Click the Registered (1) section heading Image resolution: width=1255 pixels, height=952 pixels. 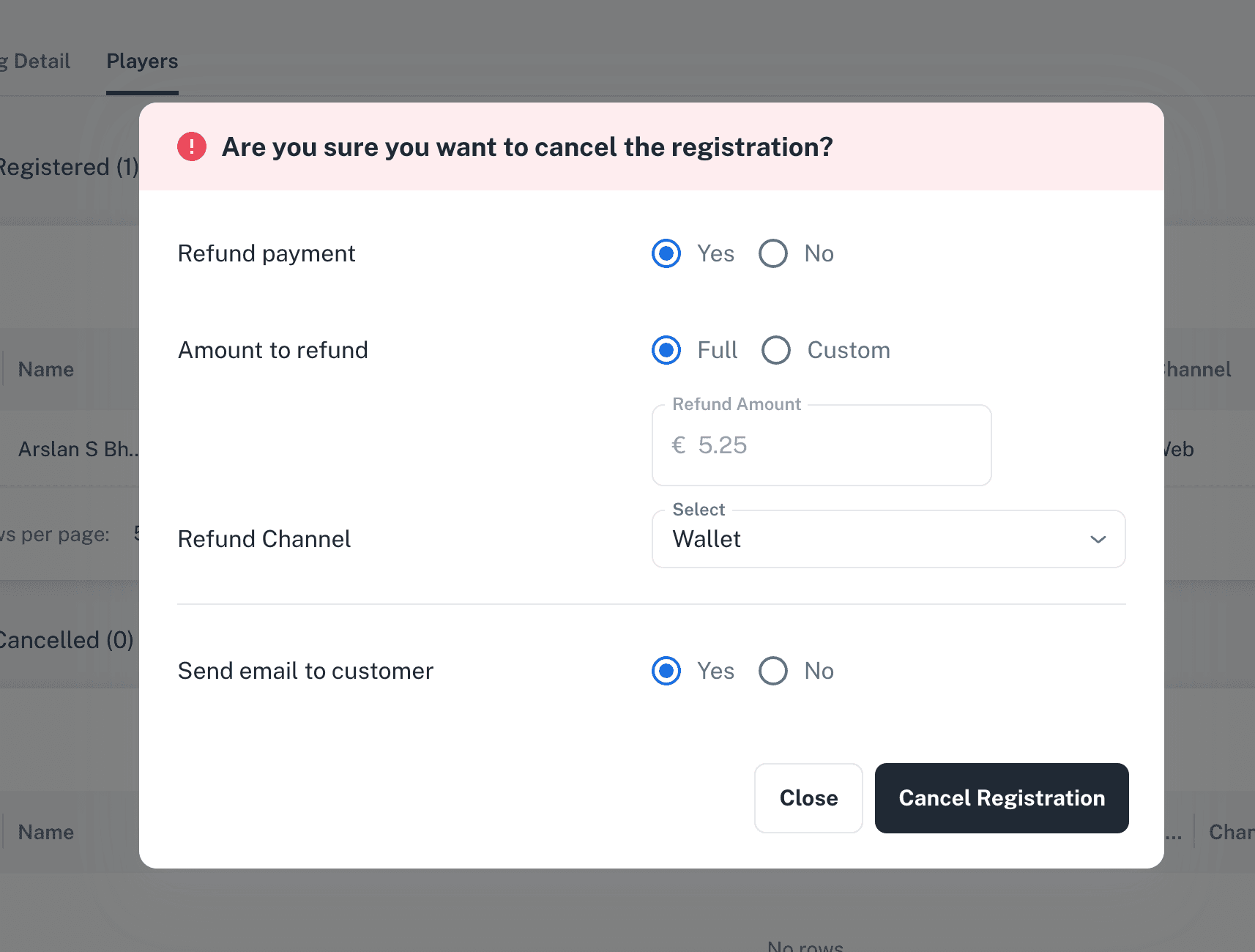(x=68, y=167)
